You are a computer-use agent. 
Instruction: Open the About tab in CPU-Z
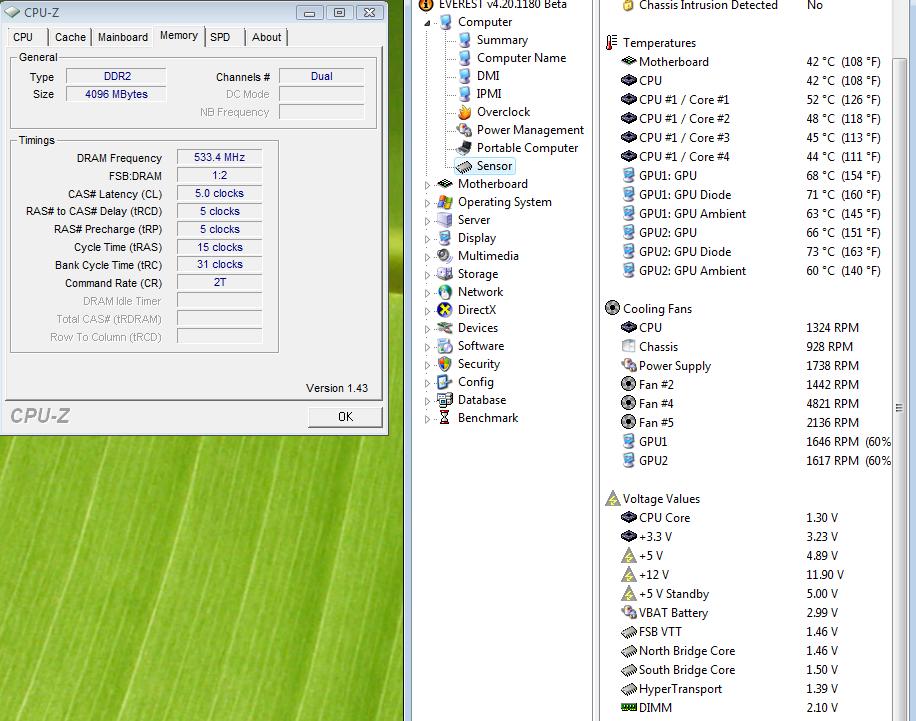tap(266, 37)
